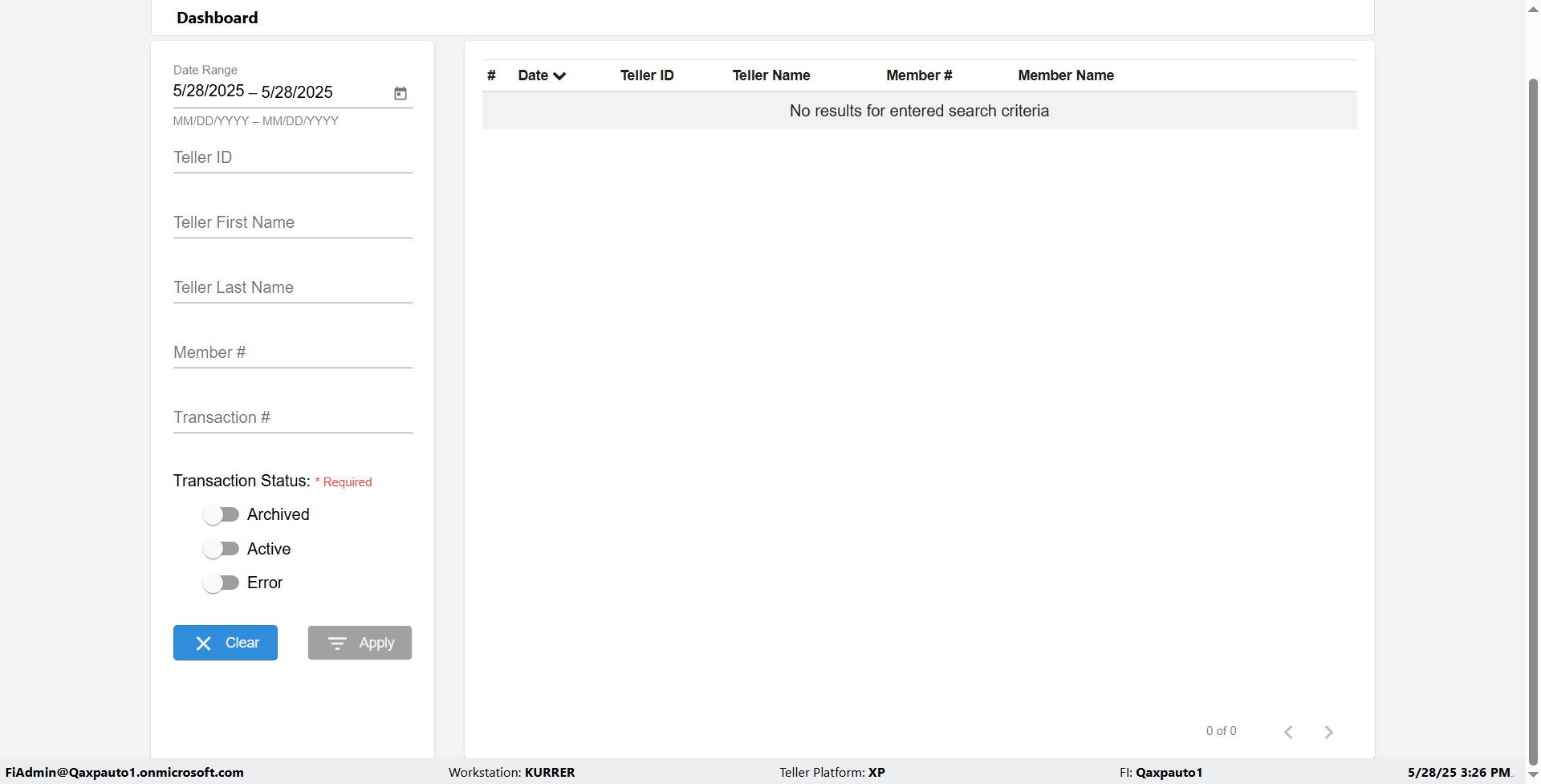Click the Teller First Name field
The height and width of the screenshot is (784, 1541).
[292, 222]
